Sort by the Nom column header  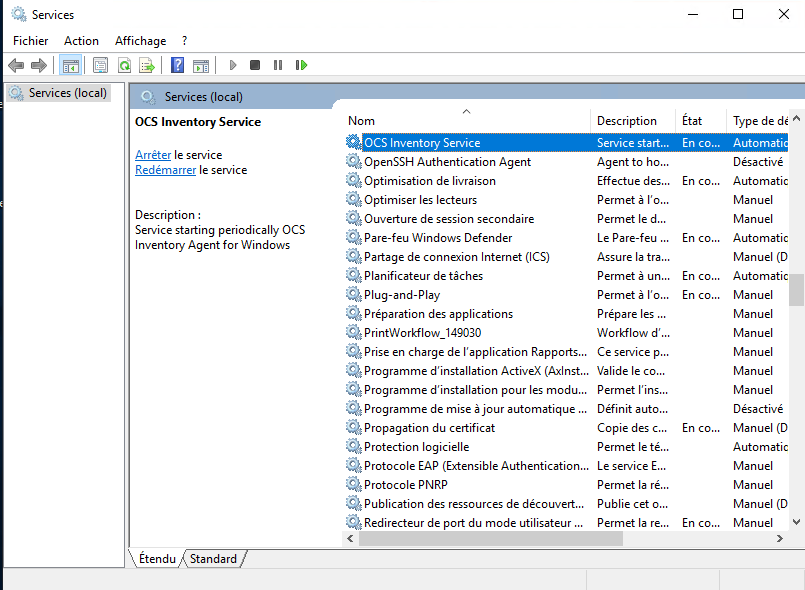coord(467,121)
